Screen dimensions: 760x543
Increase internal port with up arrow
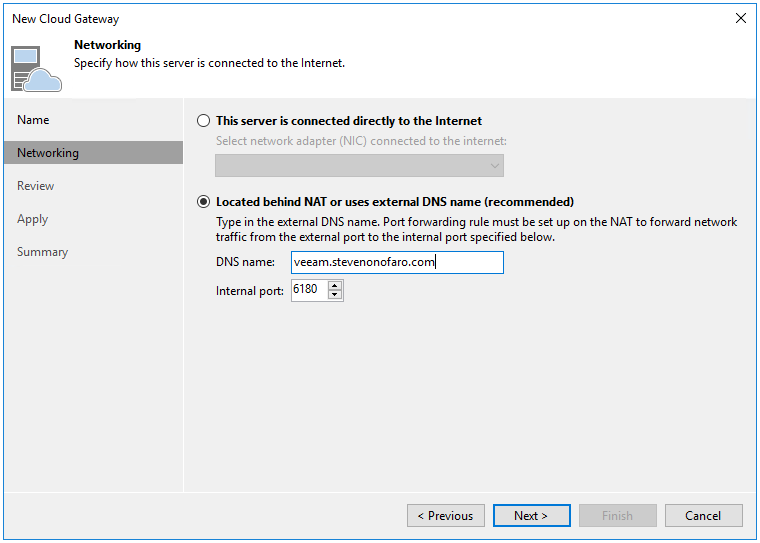pos(335,286)
